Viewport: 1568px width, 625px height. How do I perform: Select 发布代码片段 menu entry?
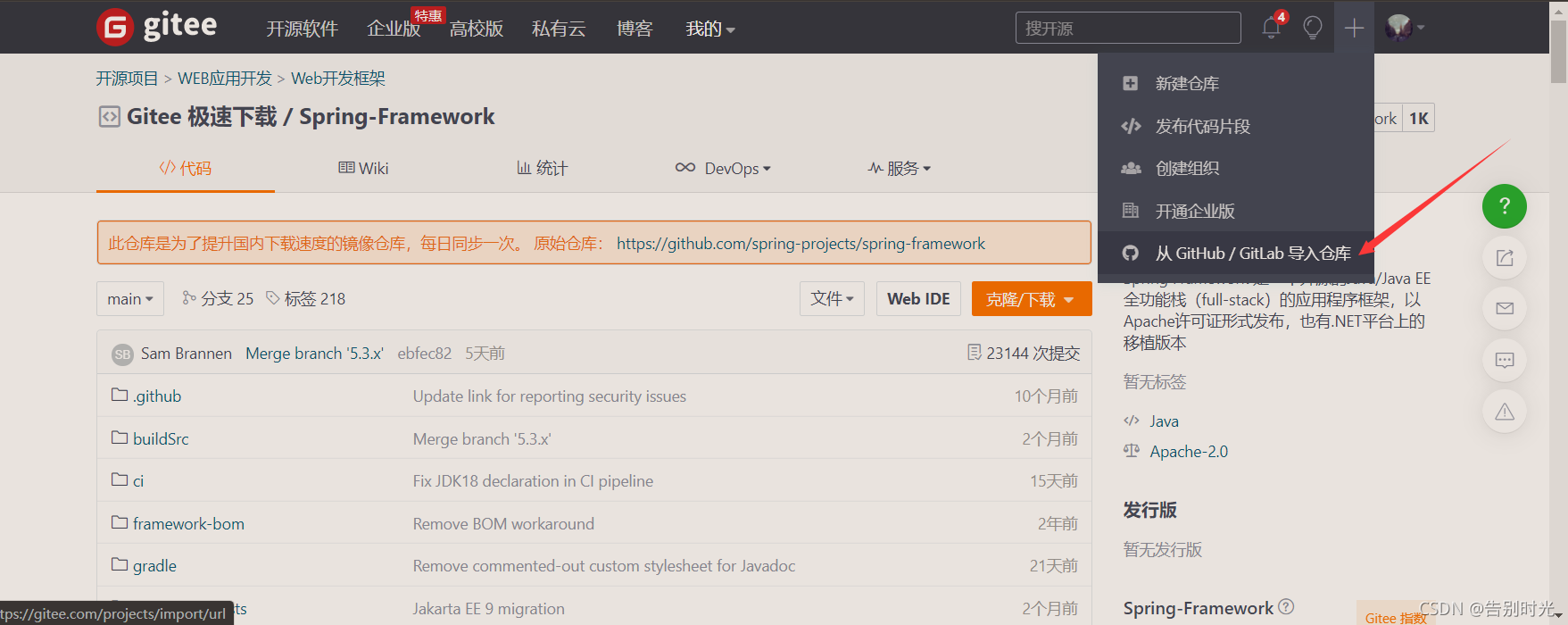1236,126
